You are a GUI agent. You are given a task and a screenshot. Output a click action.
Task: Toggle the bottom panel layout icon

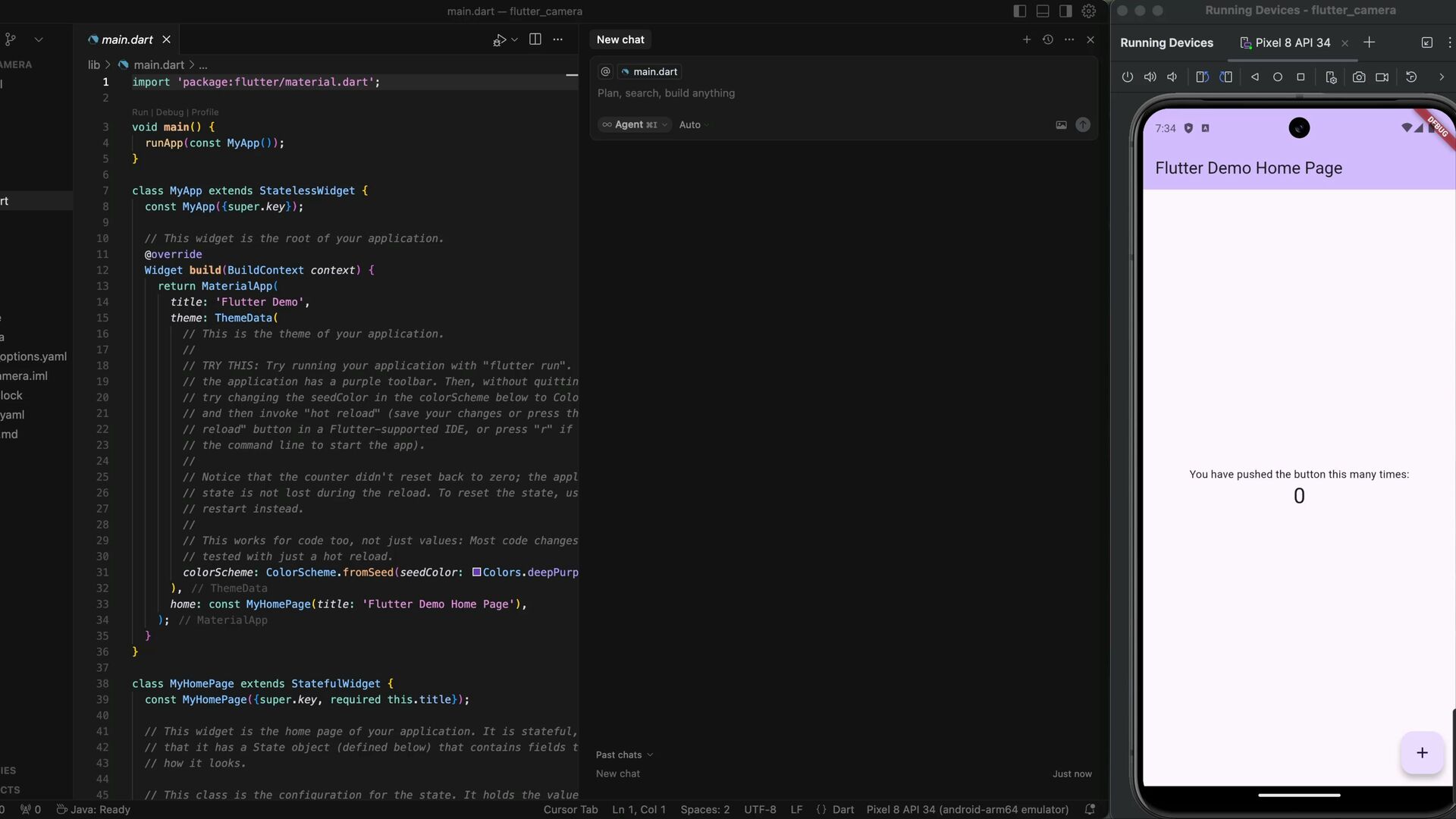point(1043,11)
